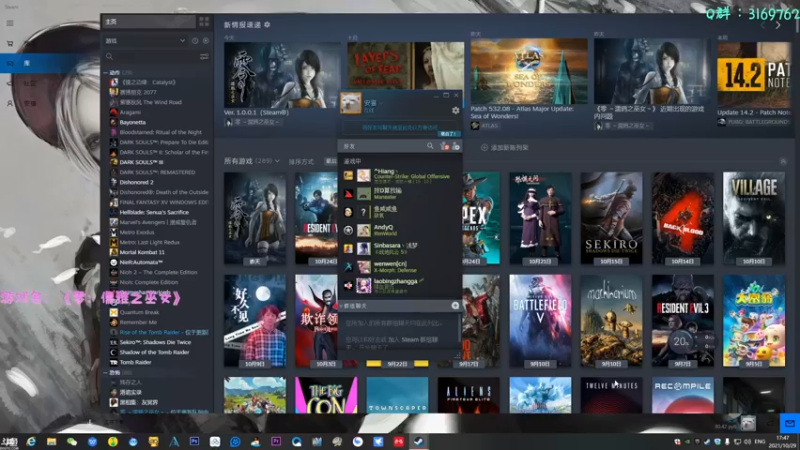Viewport: 800px width, 450px height.
Task: Open Photoshop from the taskbar
Action: click(194, 442)
